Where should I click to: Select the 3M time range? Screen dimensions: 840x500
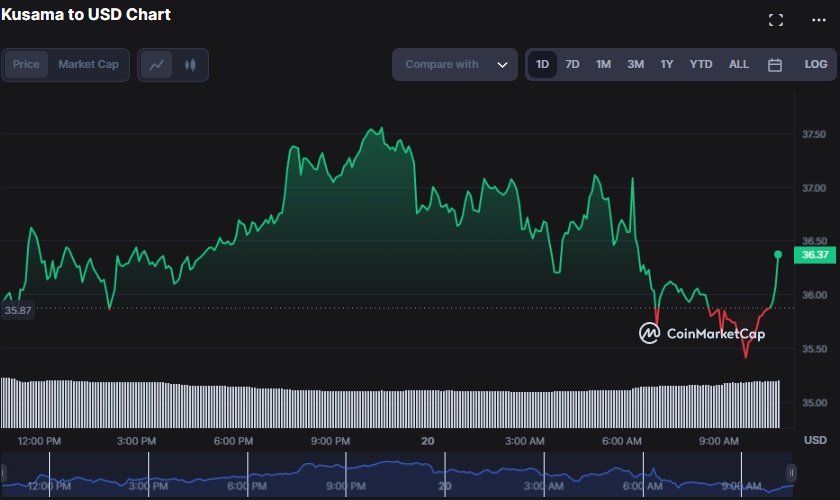[635, 65]
